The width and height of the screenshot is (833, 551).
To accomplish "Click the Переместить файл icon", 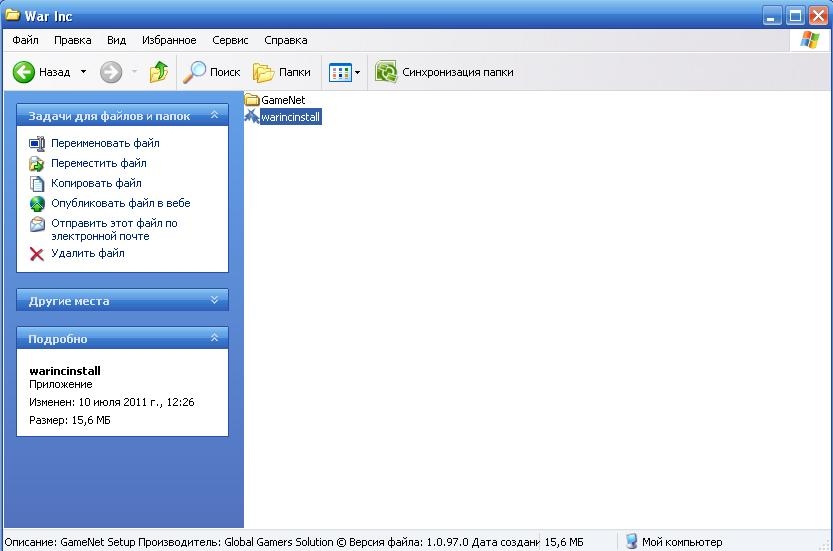I will coord(37,164).
